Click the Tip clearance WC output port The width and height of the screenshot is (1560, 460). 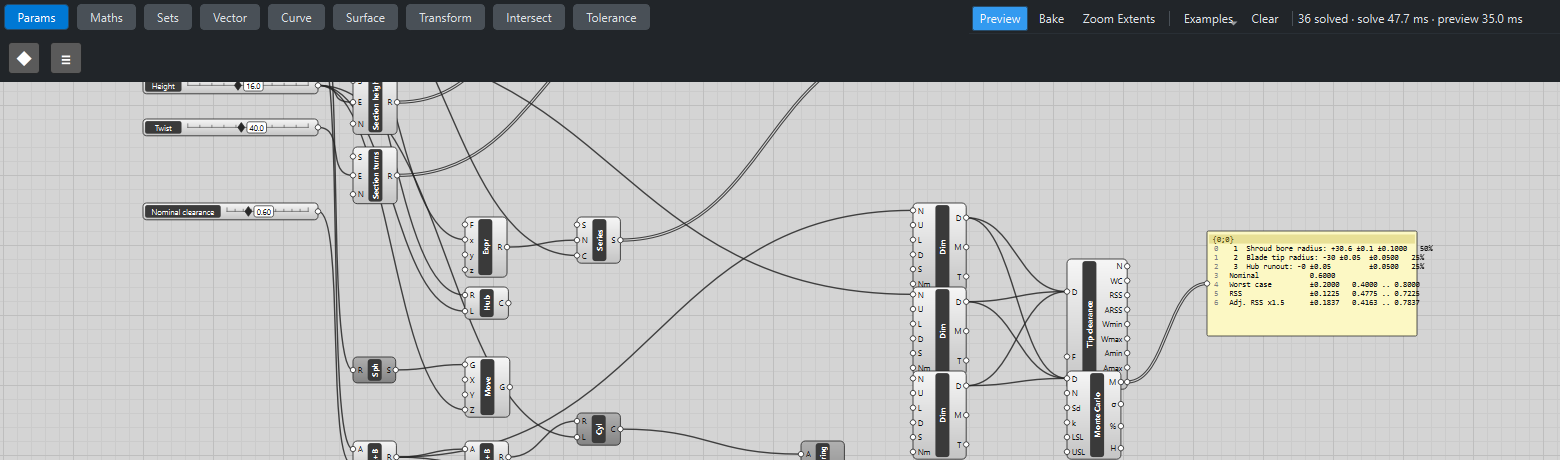point(1127,281)
